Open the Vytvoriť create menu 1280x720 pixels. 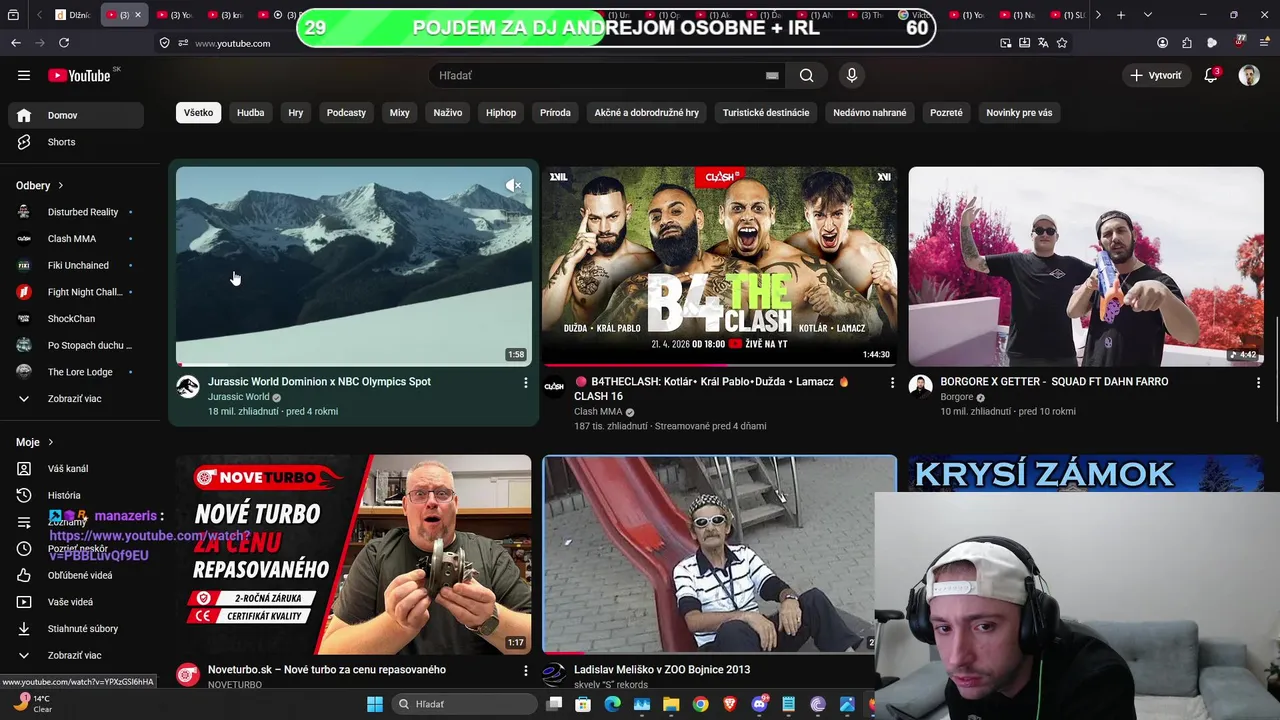pyautogui.click(x=1156, y=75)
